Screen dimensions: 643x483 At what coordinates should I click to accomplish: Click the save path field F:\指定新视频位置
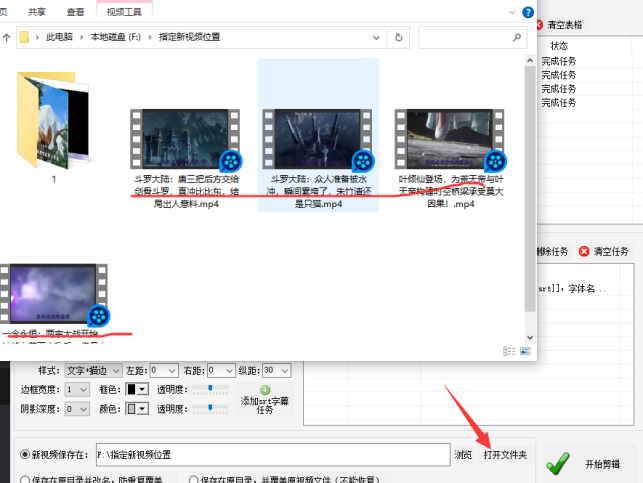coord(273,454)
